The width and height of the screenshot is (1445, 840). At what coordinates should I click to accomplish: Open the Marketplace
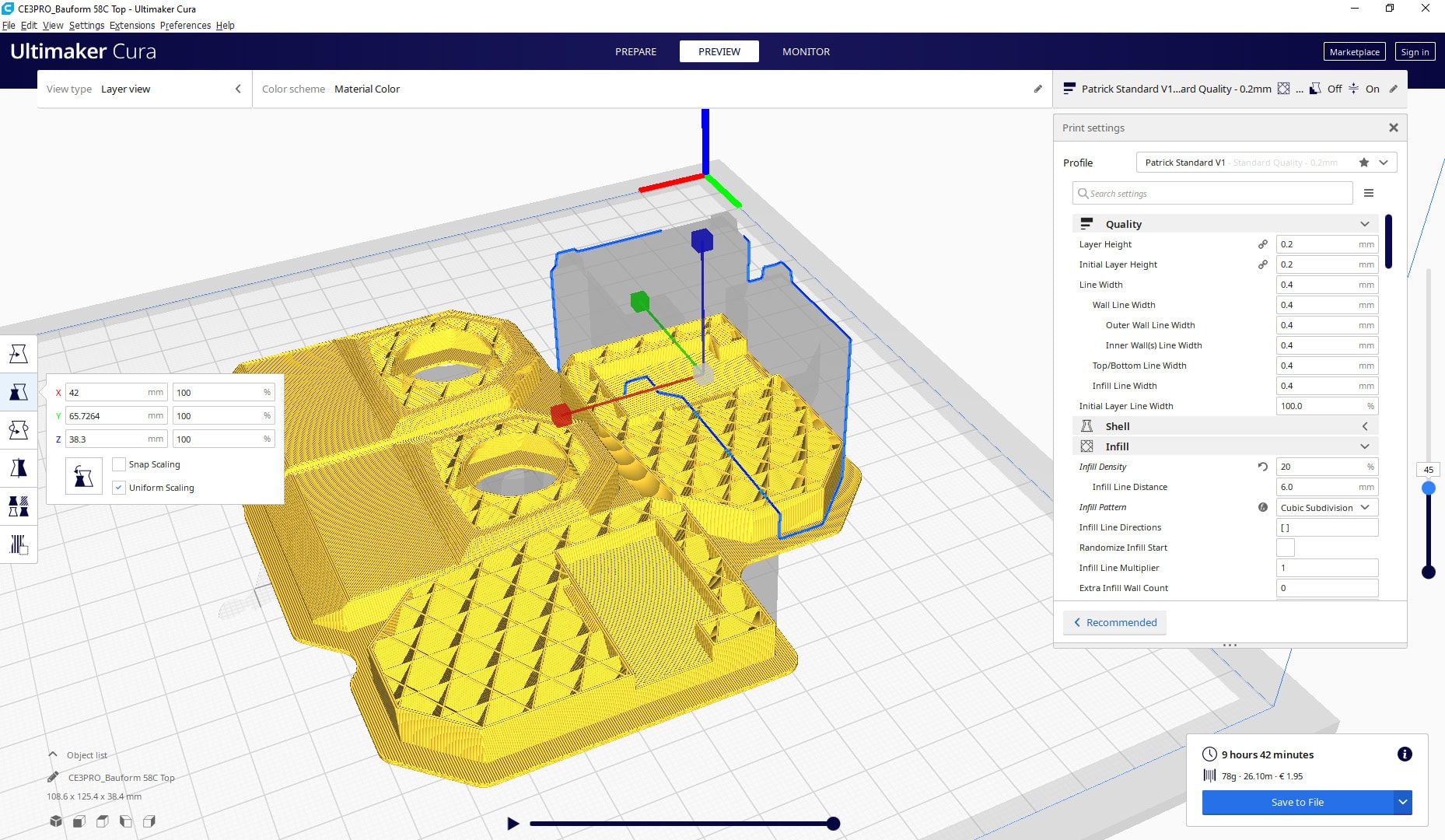tap(1354, 51)
